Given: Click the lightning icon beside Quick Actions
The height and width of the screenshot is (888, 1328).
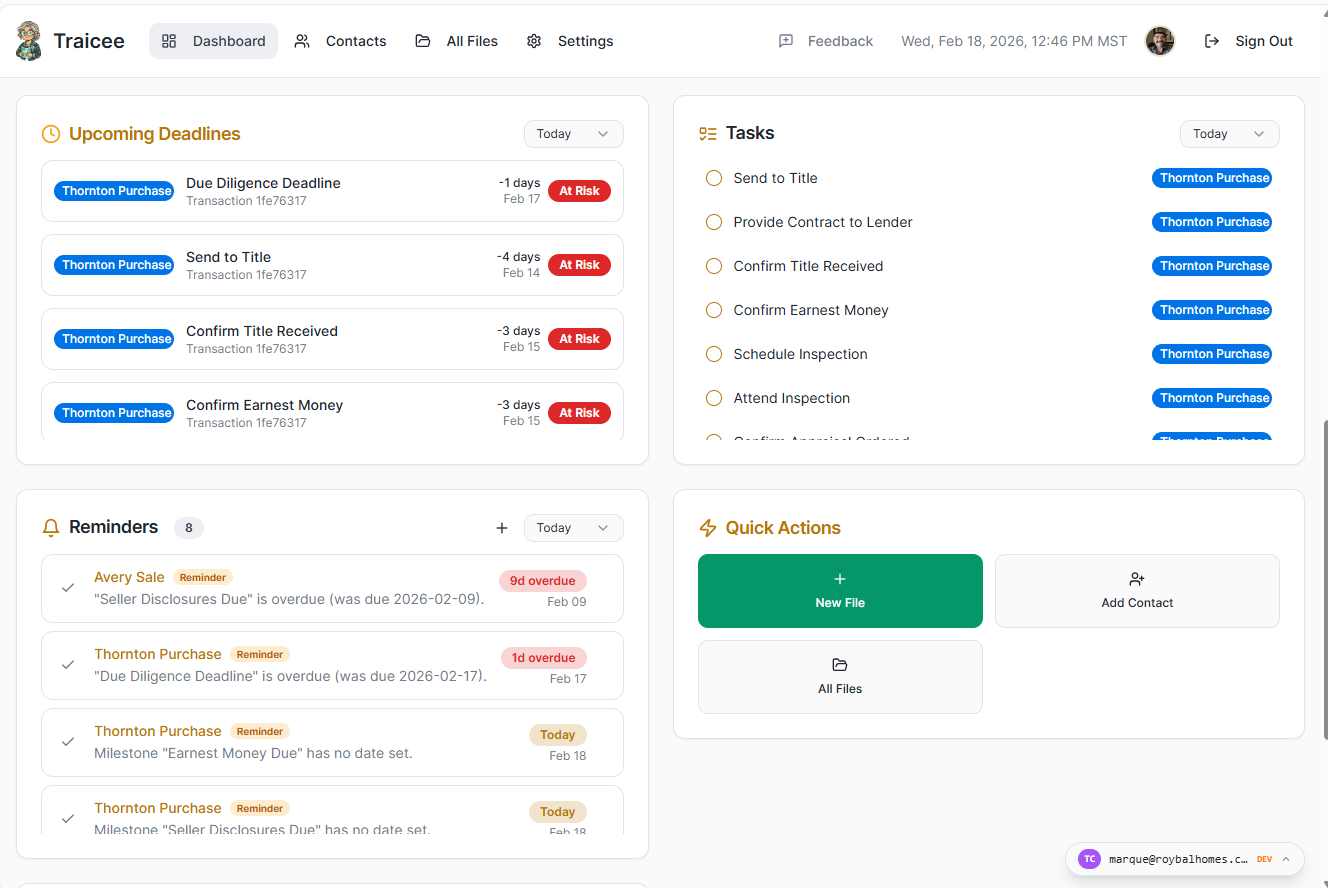Looking at the screenshot, I should click(708, 528).
